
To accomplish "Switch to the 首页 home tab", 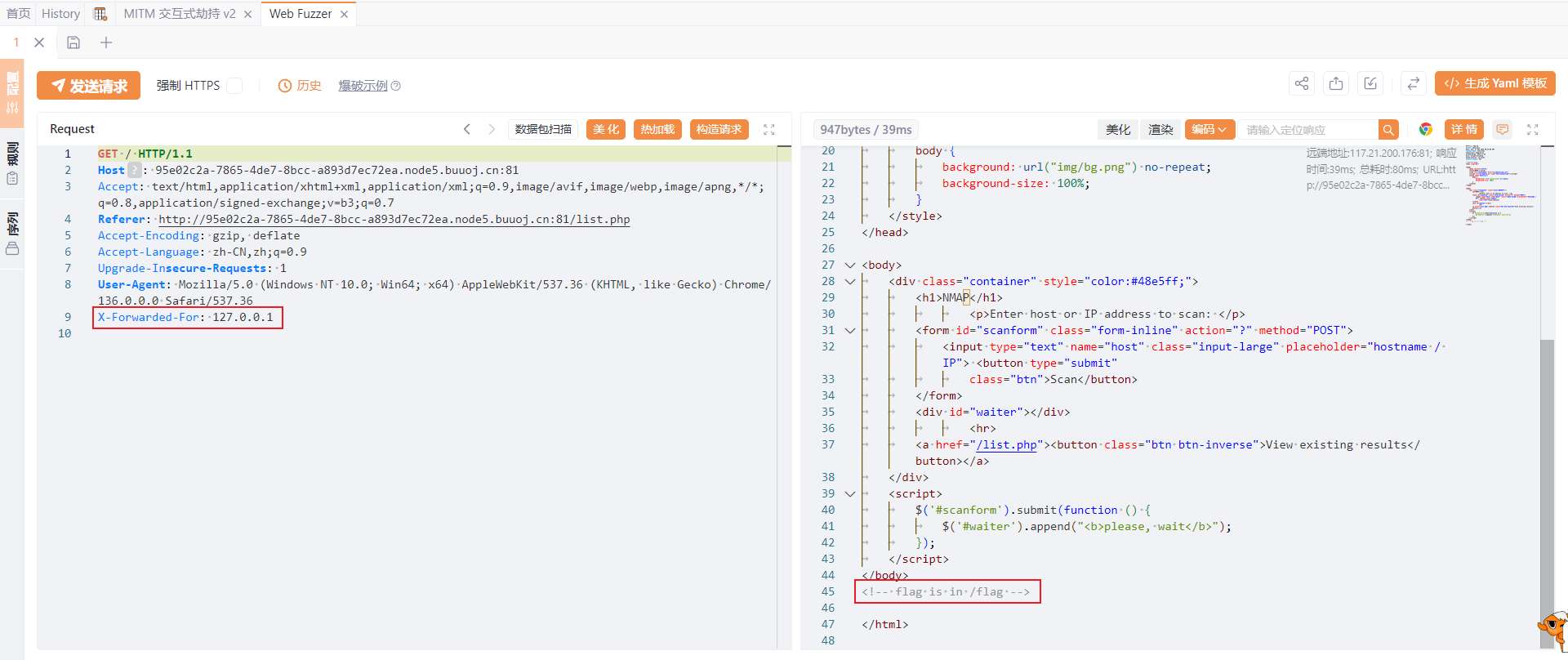I will point(18,13).
